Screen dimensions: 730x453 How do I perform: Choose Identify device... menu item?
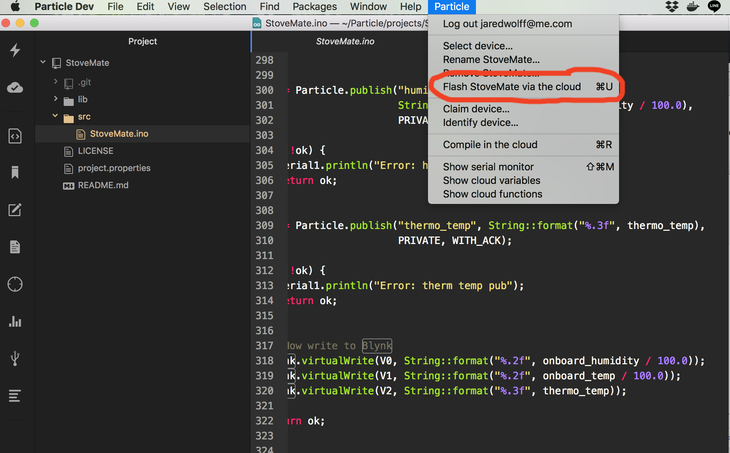pyautogui.click(x=523, y=122)
